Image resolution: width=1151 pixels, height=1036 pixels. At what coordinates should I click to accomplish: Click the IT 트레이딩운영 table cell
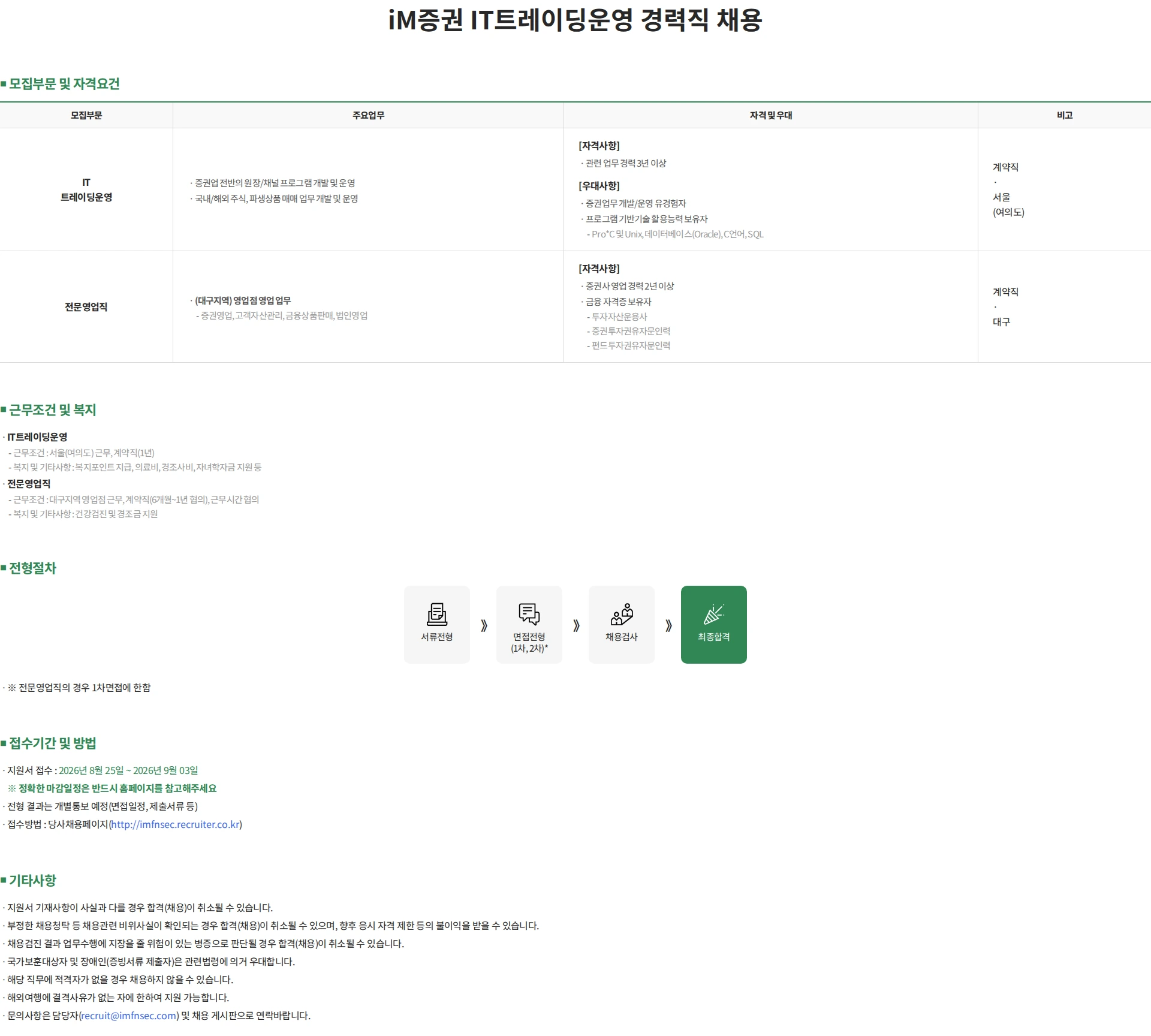pyautogui.click(x=86, y=189)
